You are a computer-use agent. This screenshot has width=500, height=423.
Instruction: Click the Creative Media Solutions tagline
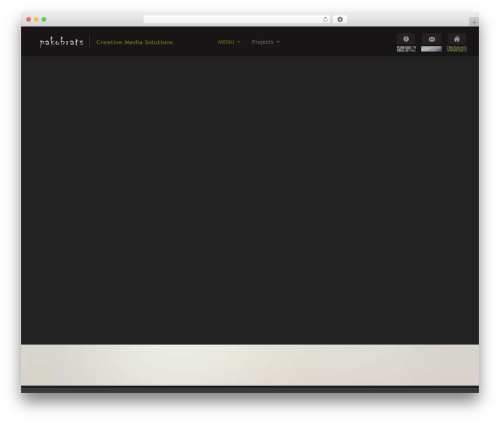(134, 42)
